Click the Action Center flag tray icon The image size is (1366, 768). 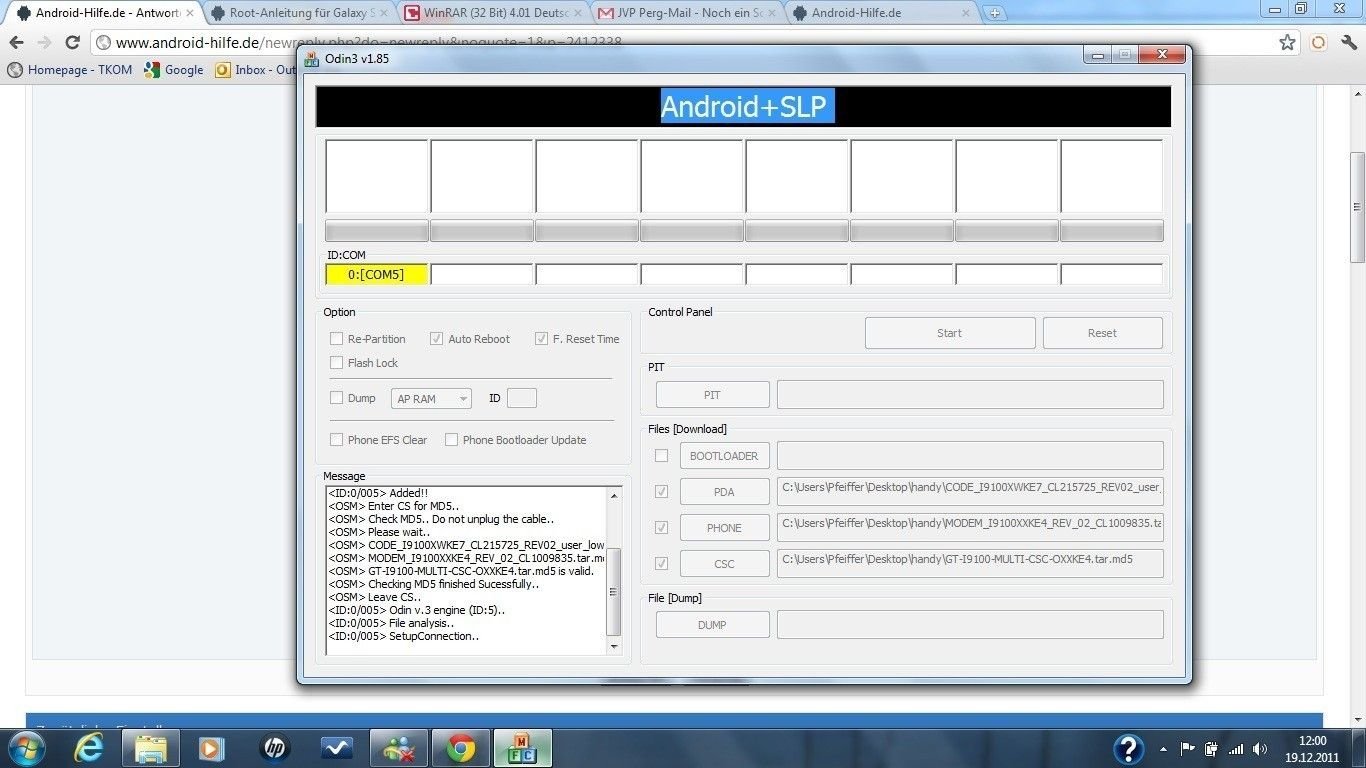1188,749
